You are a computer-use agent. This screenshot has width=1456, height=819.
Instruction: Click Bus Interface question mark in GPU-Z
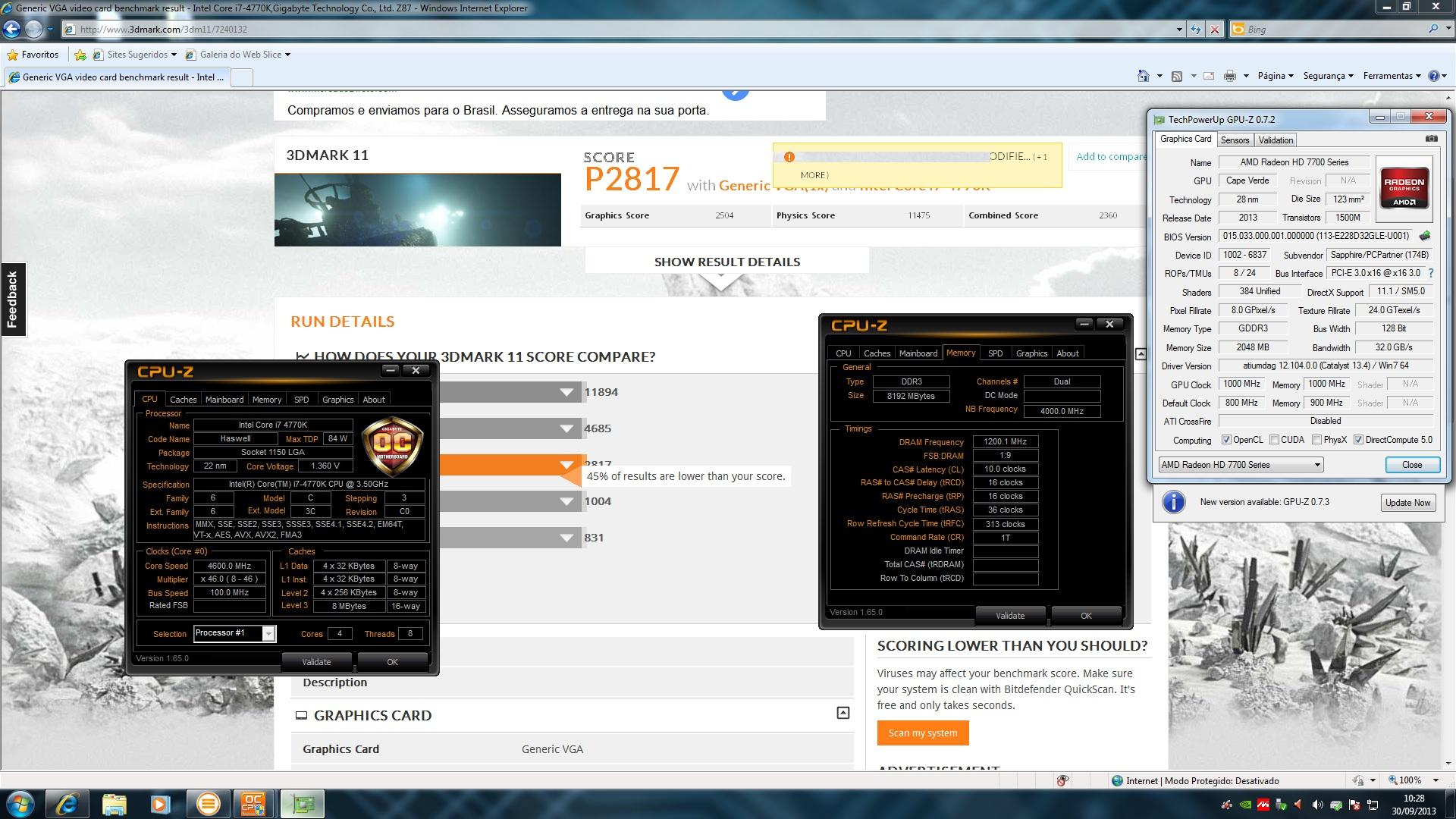pyautogui.click(x=1431, y=273)
